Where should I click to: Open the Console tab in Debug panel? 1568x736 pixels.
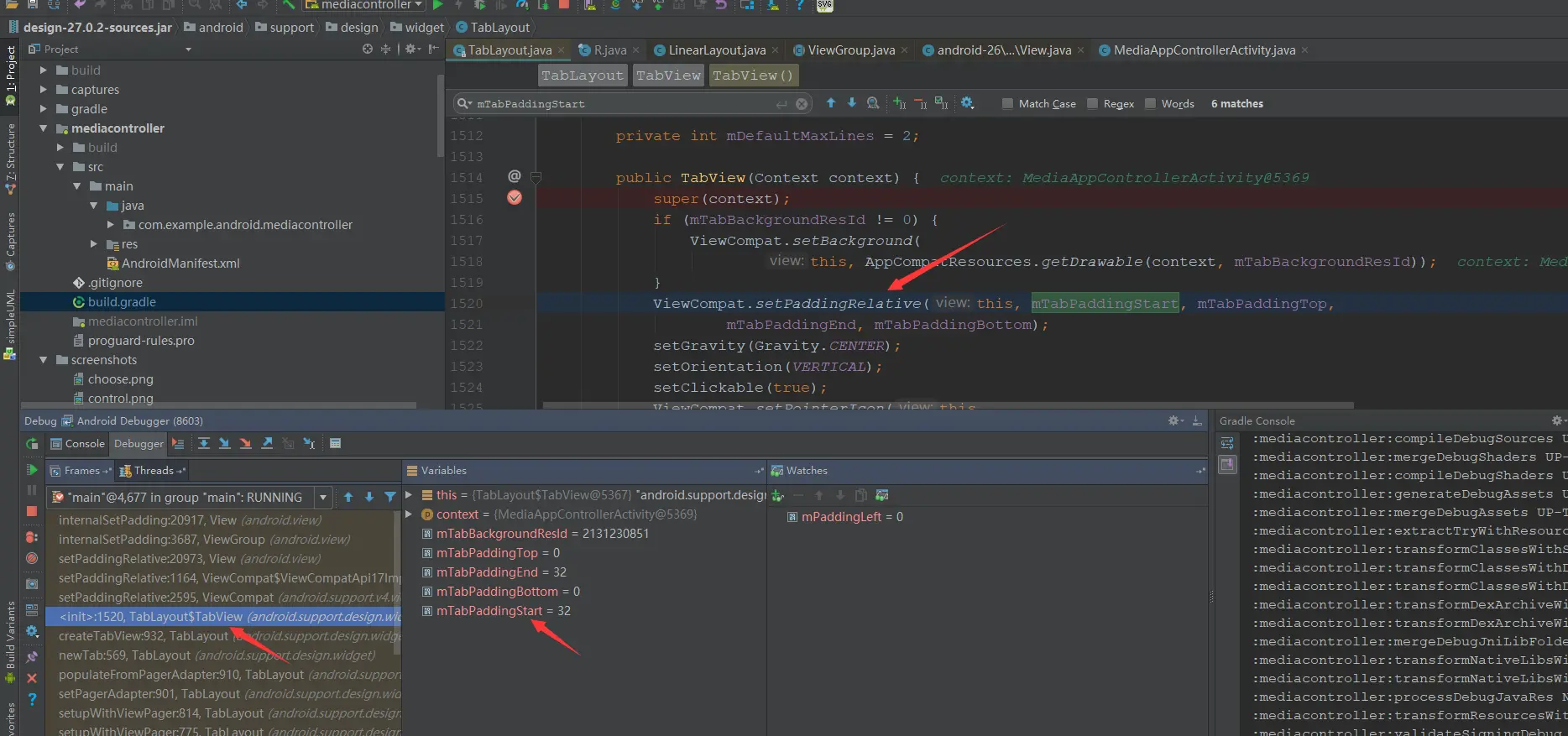(x=77, y=444)
